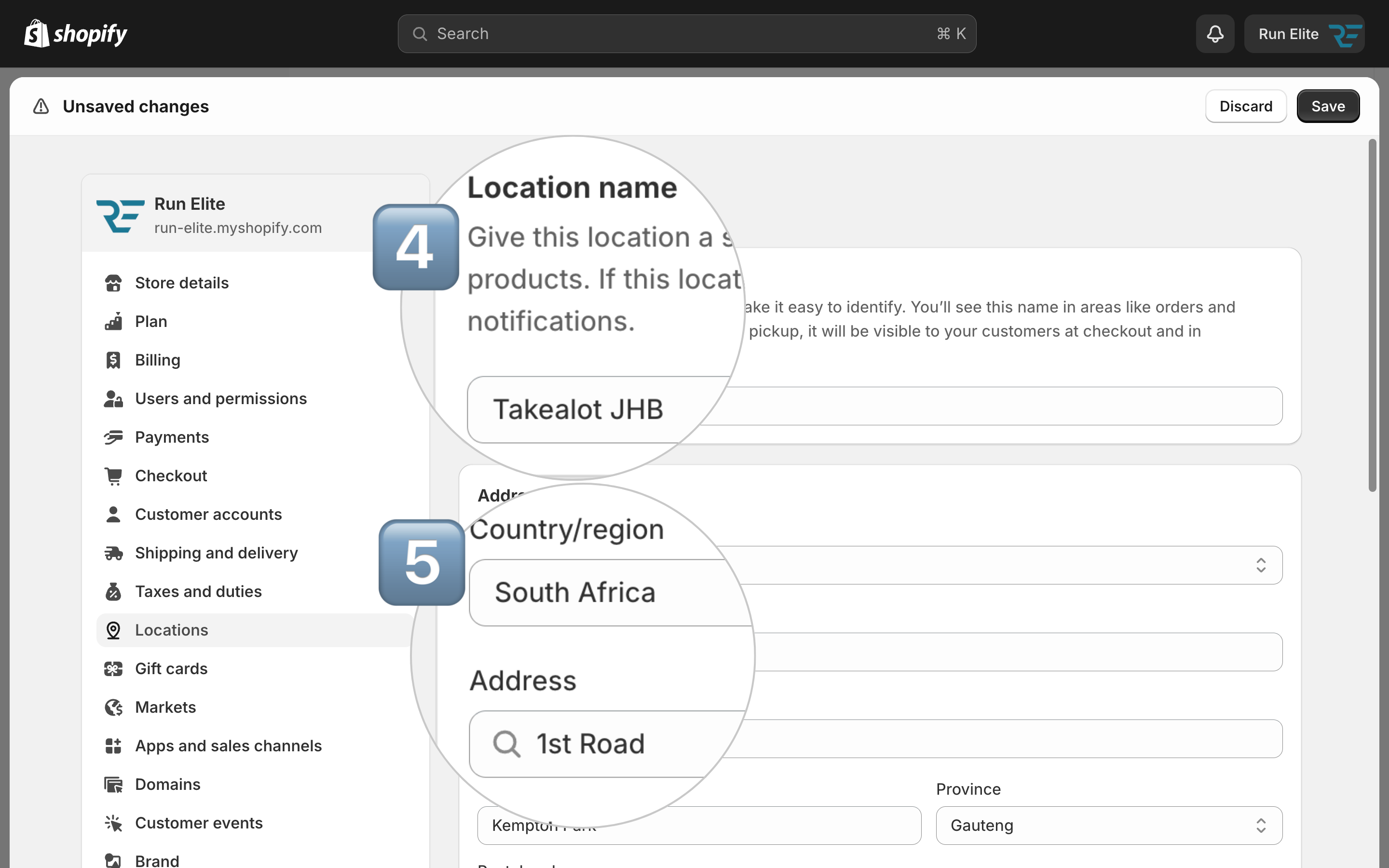The height and width of the screenshot is (868, 1389).
Task: Click the top Search bar
Action: [686, 34]
